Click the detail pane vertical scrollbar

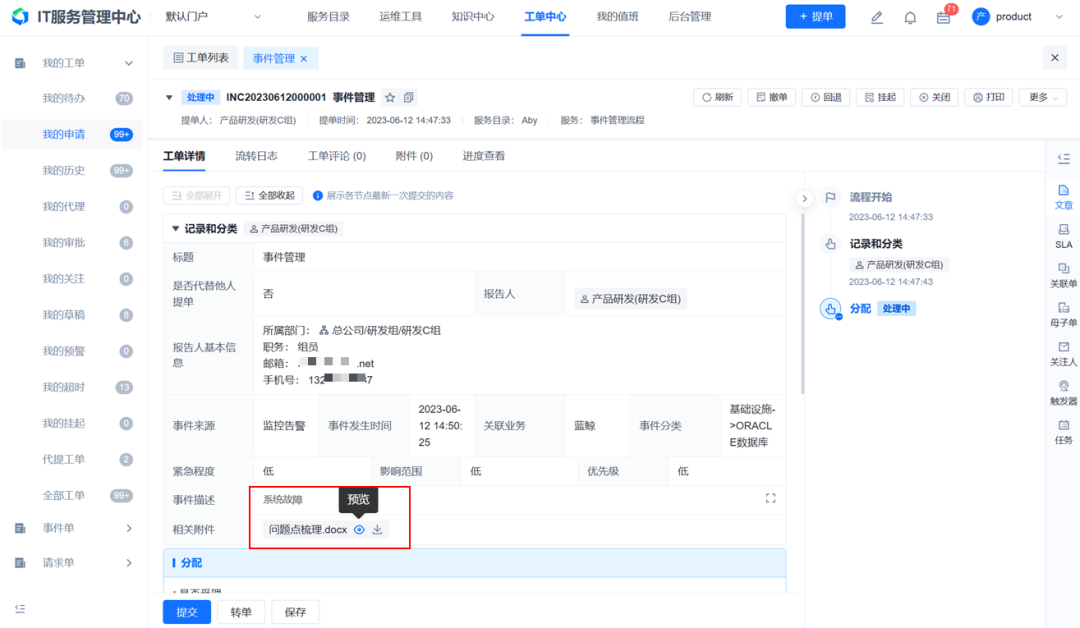click(x=802, y=303)
